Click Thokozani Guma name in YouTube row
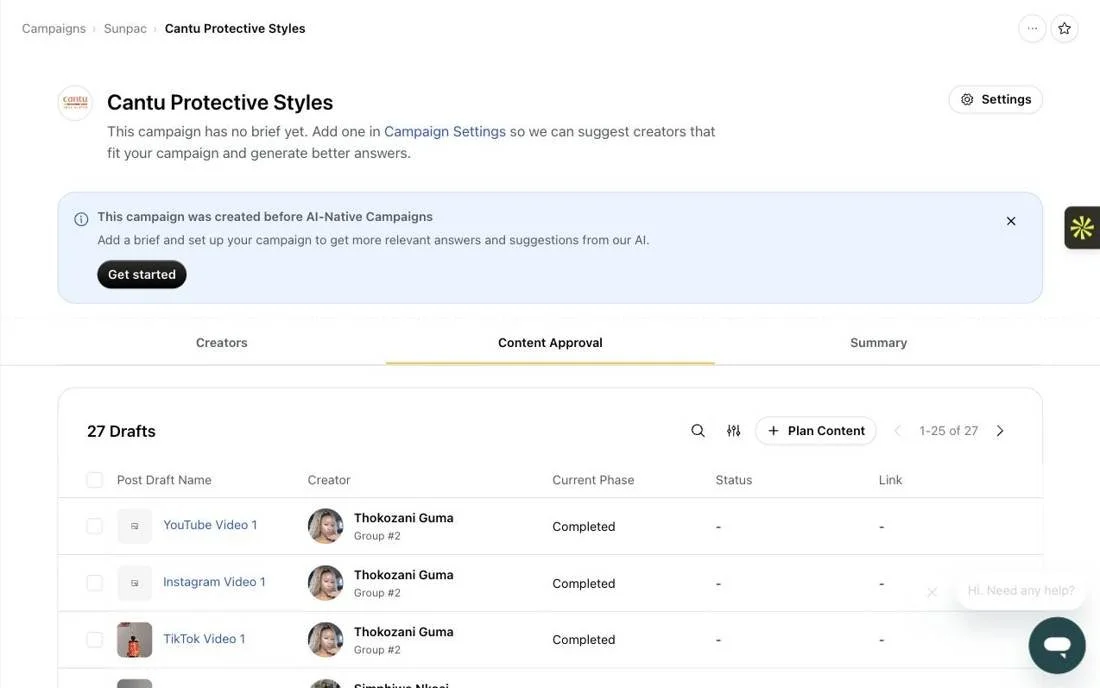The image size is (1100, 688). tap(403, 518)
